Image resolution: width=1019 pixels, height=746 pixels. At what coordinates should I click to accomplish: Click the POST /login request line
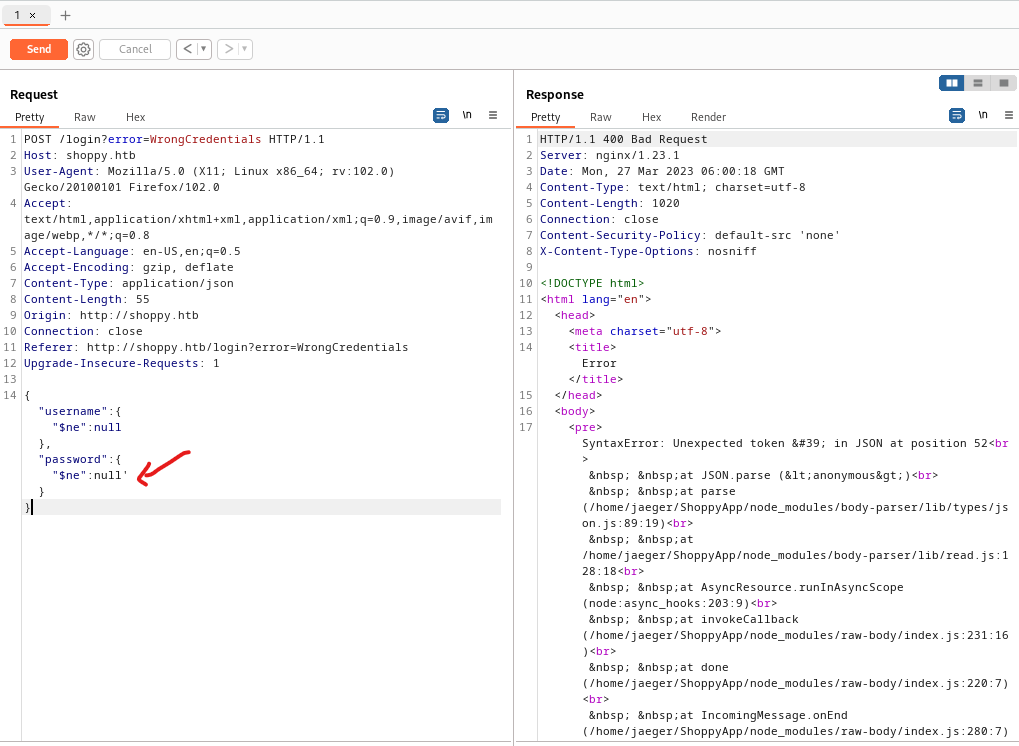[174, 139]
